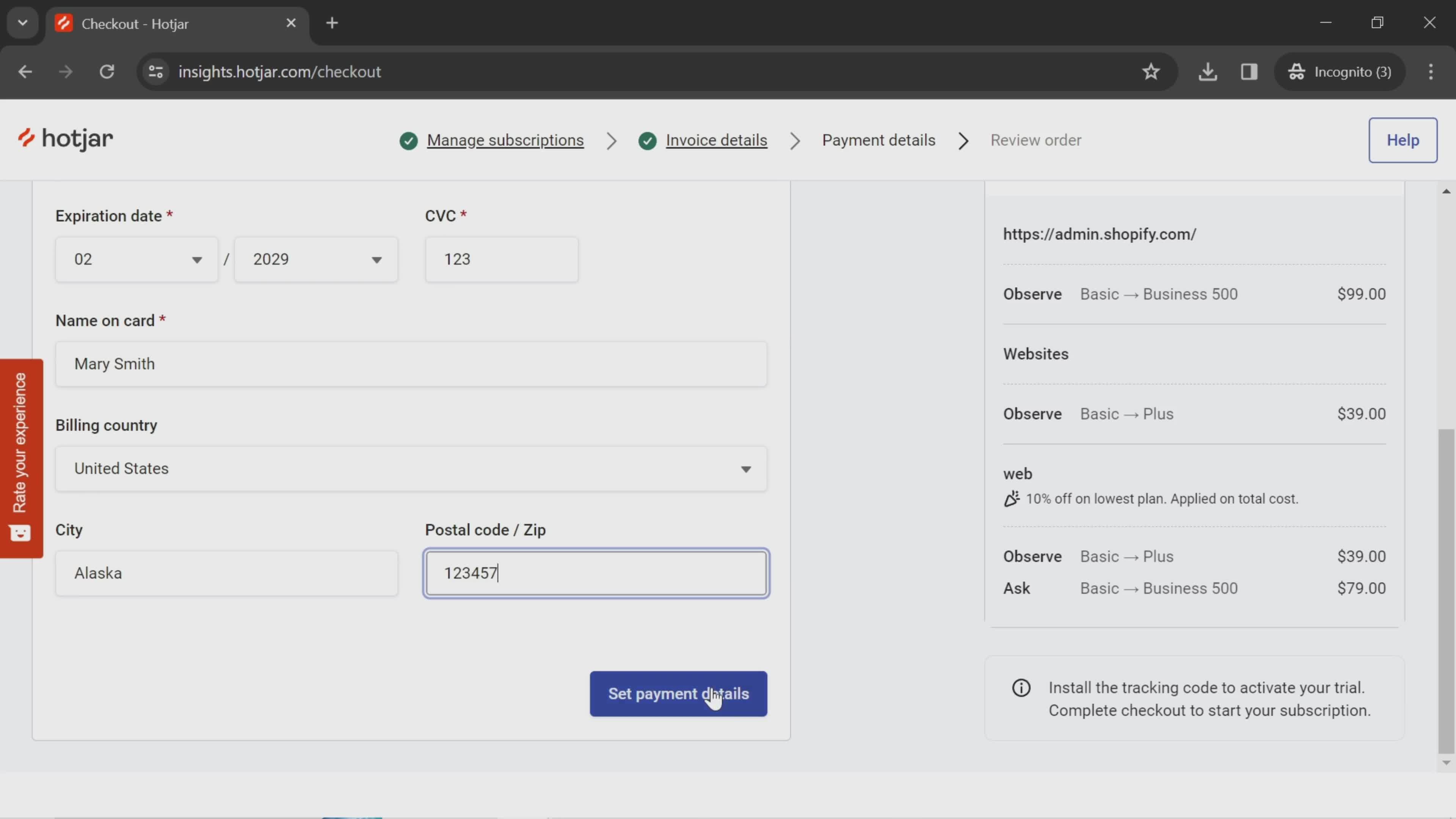Click the browser address bar URL
The image size is (1456, 819).
(280, 72)
